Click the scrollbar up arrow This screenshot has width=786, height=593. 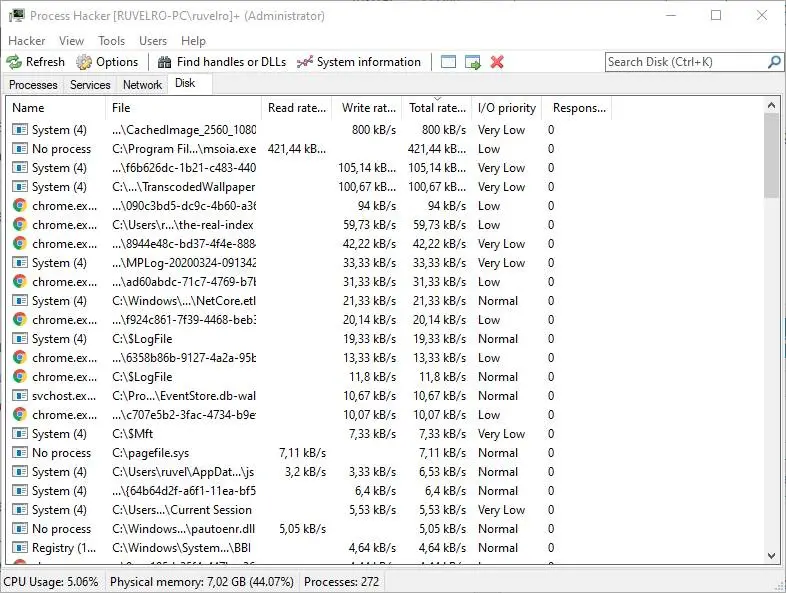771,105
